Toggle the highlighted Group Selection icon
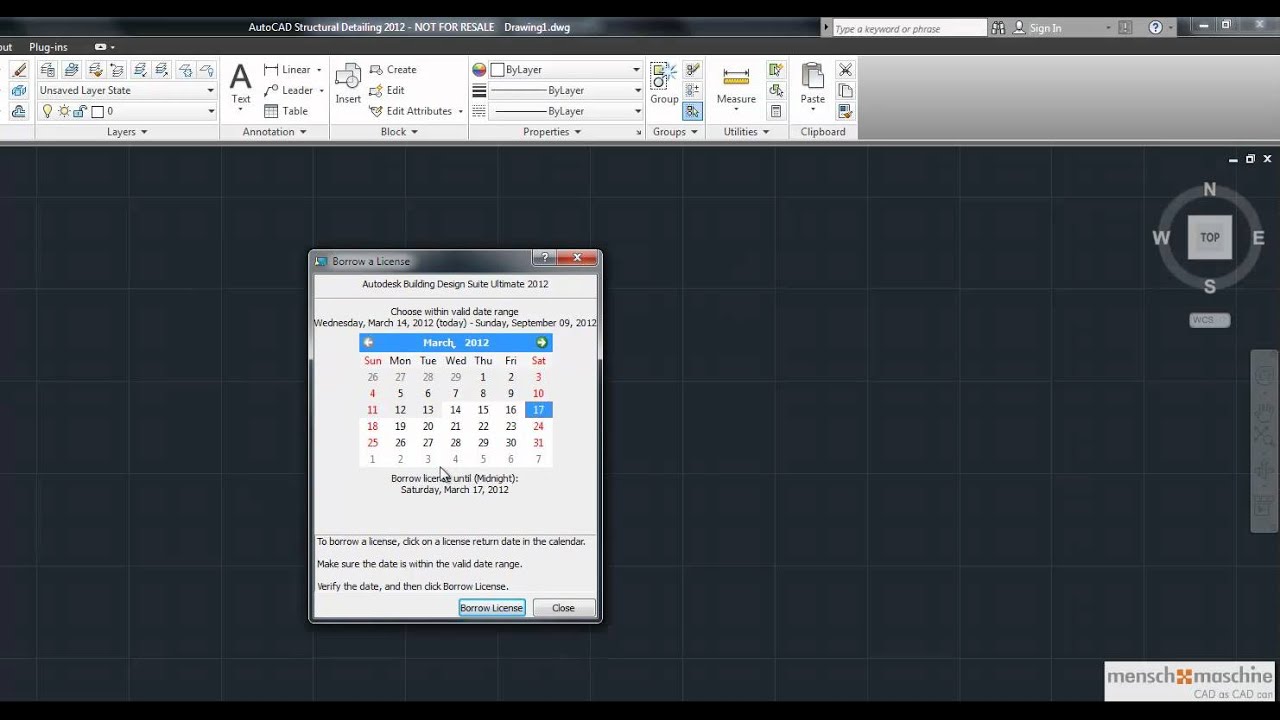Viewport: 1280px width, 720px height. pyautogui.click(x=692, y=111)
